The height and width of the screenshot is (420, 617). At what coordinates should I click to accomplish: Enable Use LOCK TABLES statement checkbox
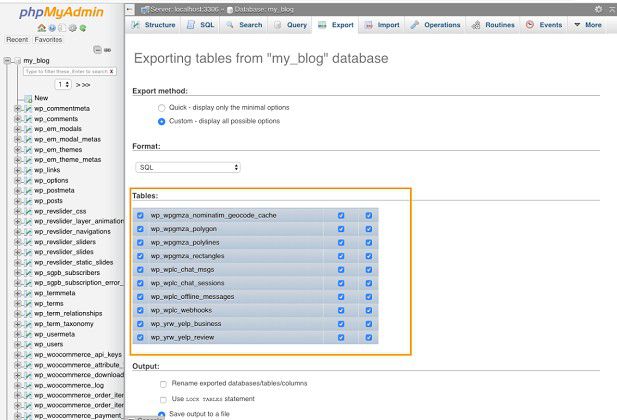click(163, 400)
